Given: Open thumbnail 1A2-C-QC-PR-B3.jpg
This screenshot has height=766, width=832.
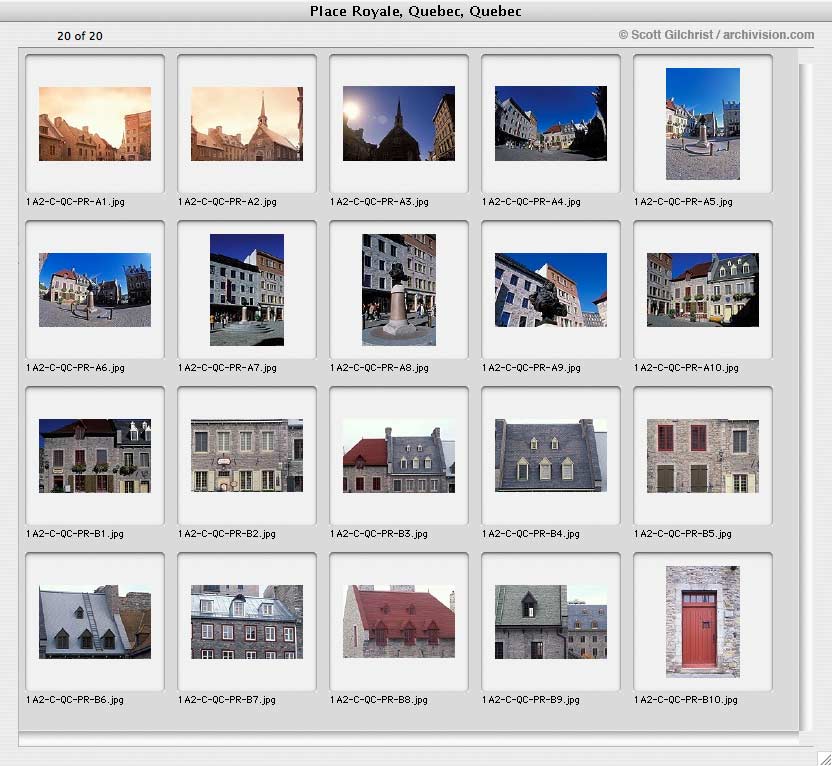Looking at the screenshot, I should [x=399, y=456].
